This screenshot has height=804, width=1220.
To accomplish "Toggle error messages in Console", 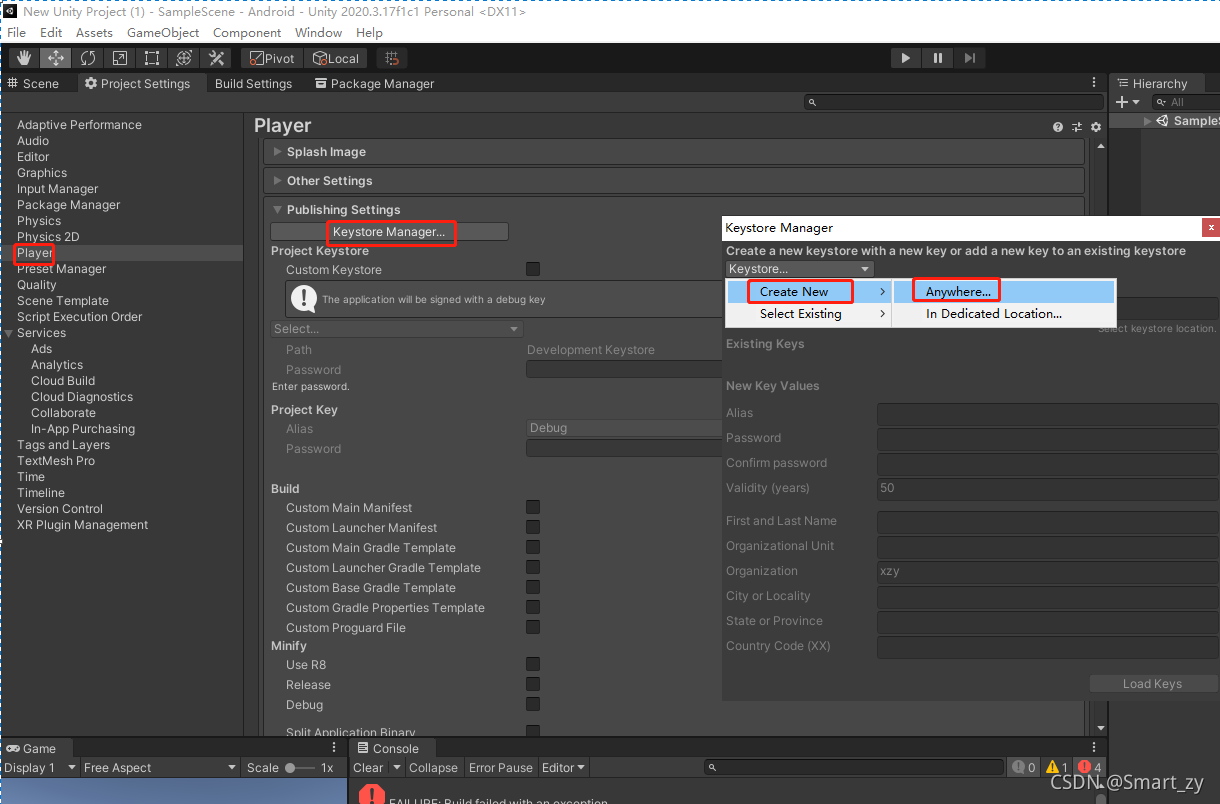I will pyautogui.click(x=1090, y=768).
